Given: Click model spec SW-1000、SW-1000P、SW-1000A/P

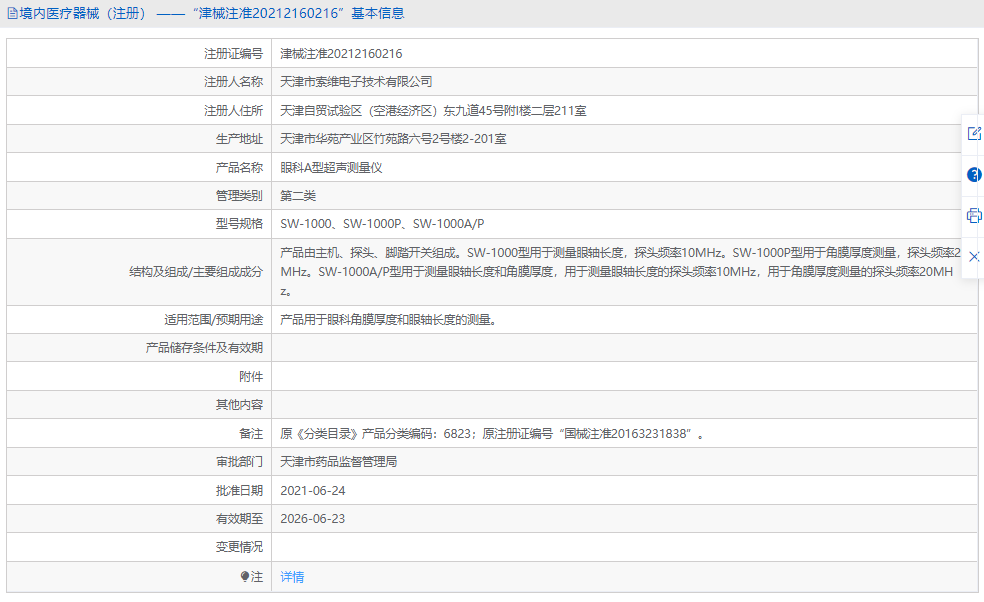Looking at the screenshot, I should tap(382, 224).
